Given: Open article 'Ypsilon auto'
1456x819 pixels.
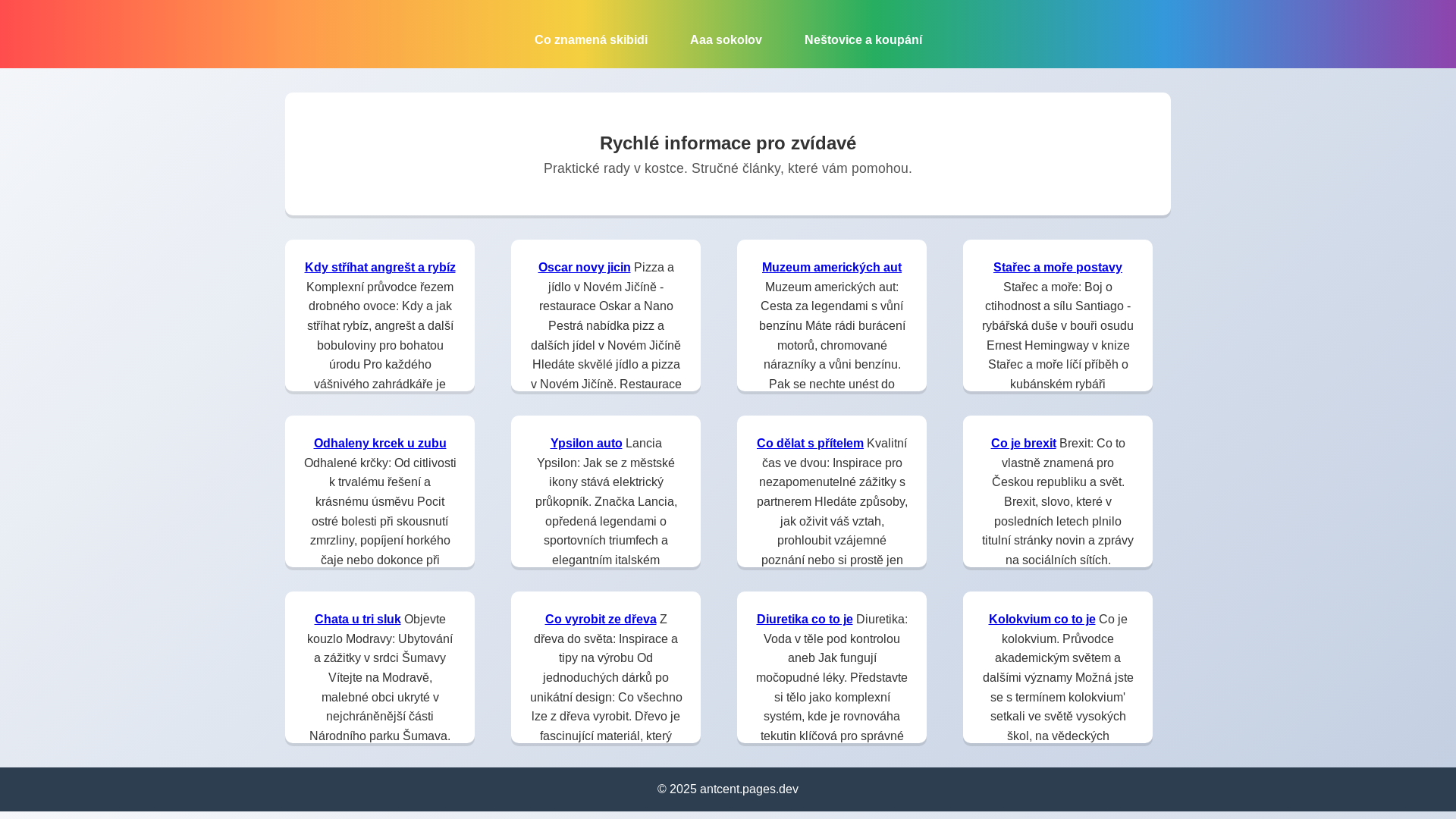Looking at the screenshot, I should [x=586, y=443].
